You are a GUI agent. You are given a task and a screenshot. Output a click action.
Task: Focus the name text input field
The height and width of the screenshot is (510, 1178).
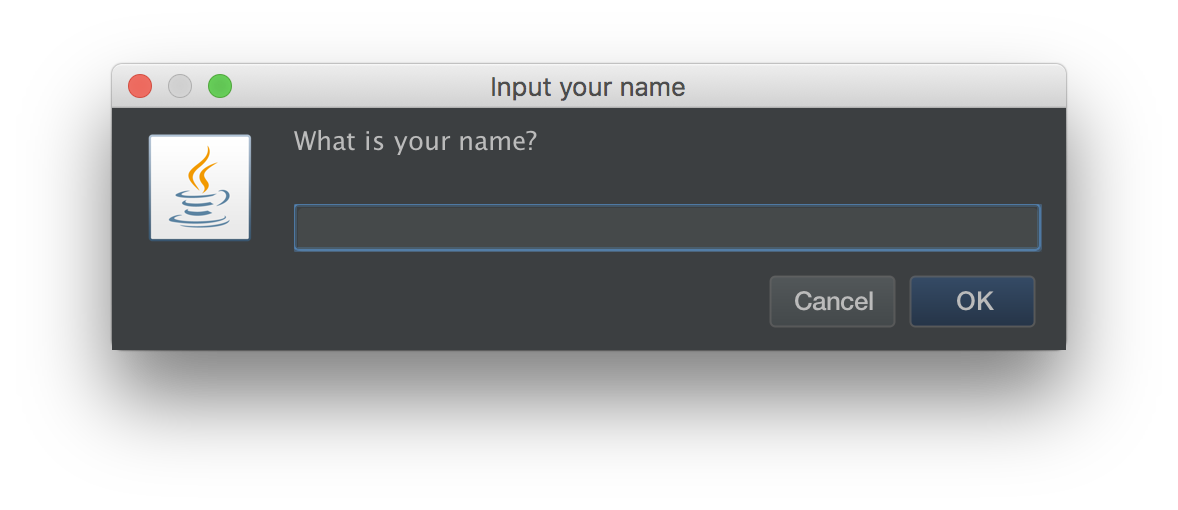point(667,228)
